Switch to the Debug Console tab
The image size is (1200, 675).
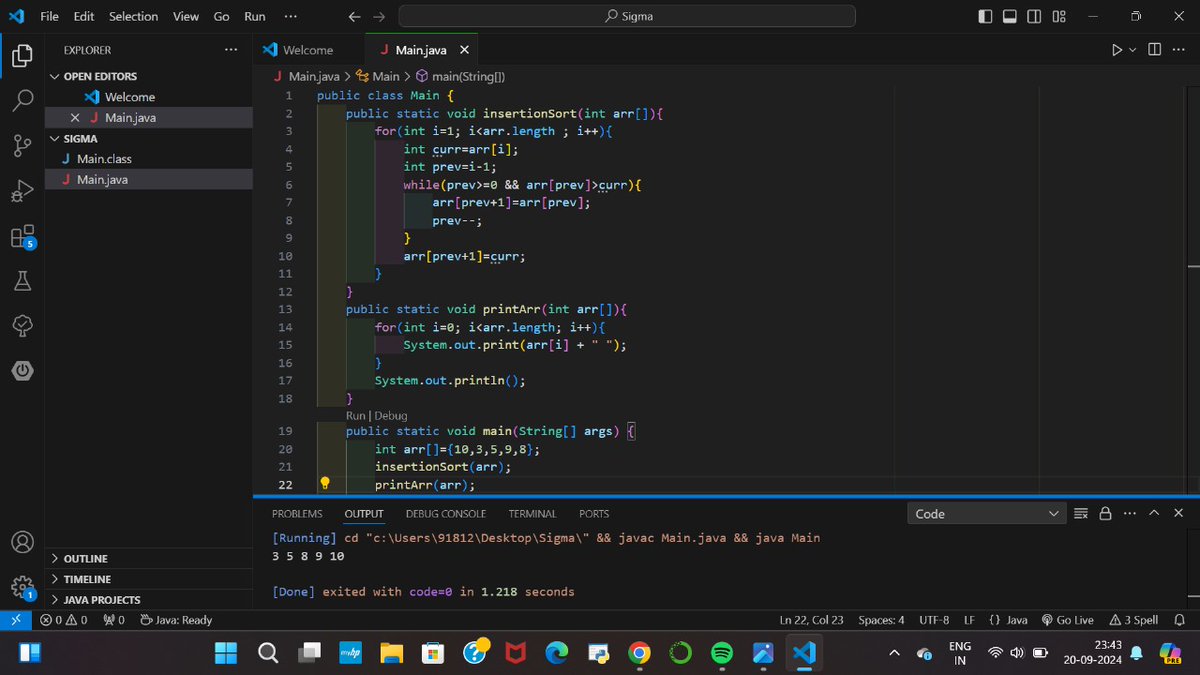click(x=446, y=513)
